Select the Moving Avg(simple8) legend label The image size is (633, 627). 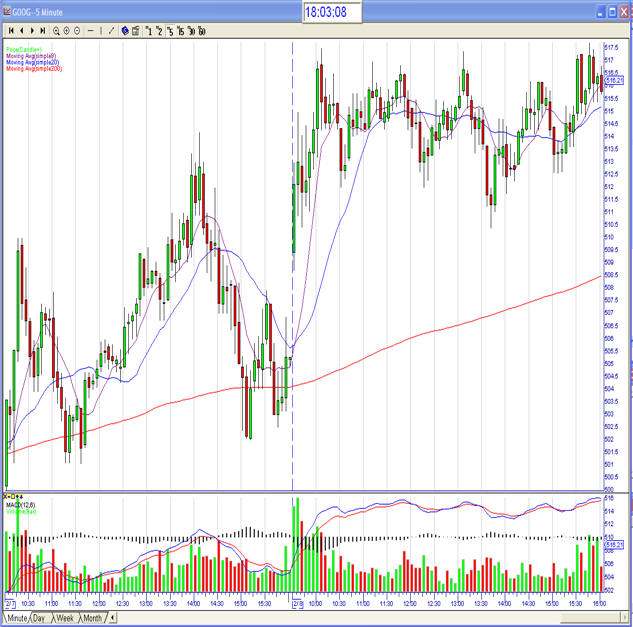[x=31, y=56]
